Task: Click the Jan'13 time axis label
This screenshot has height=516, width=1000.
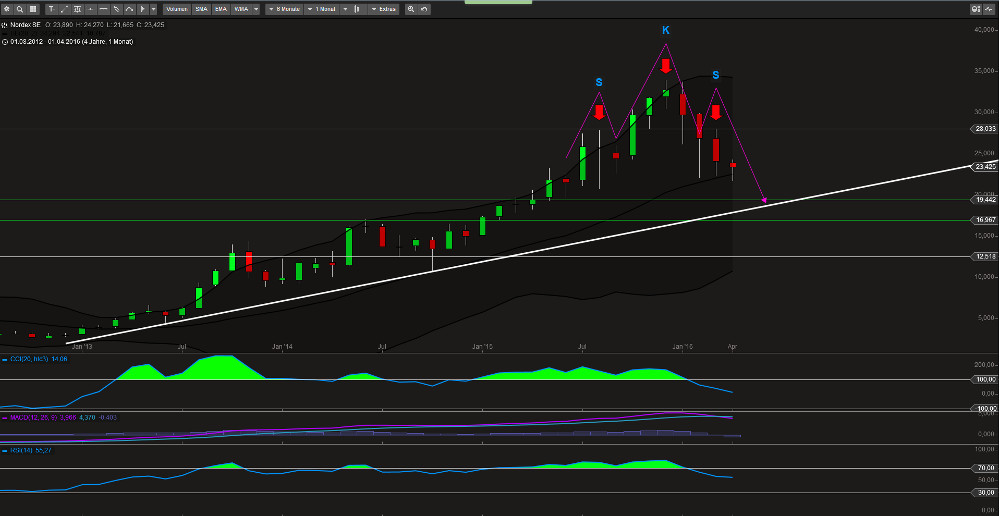Action: click(82, 347)
